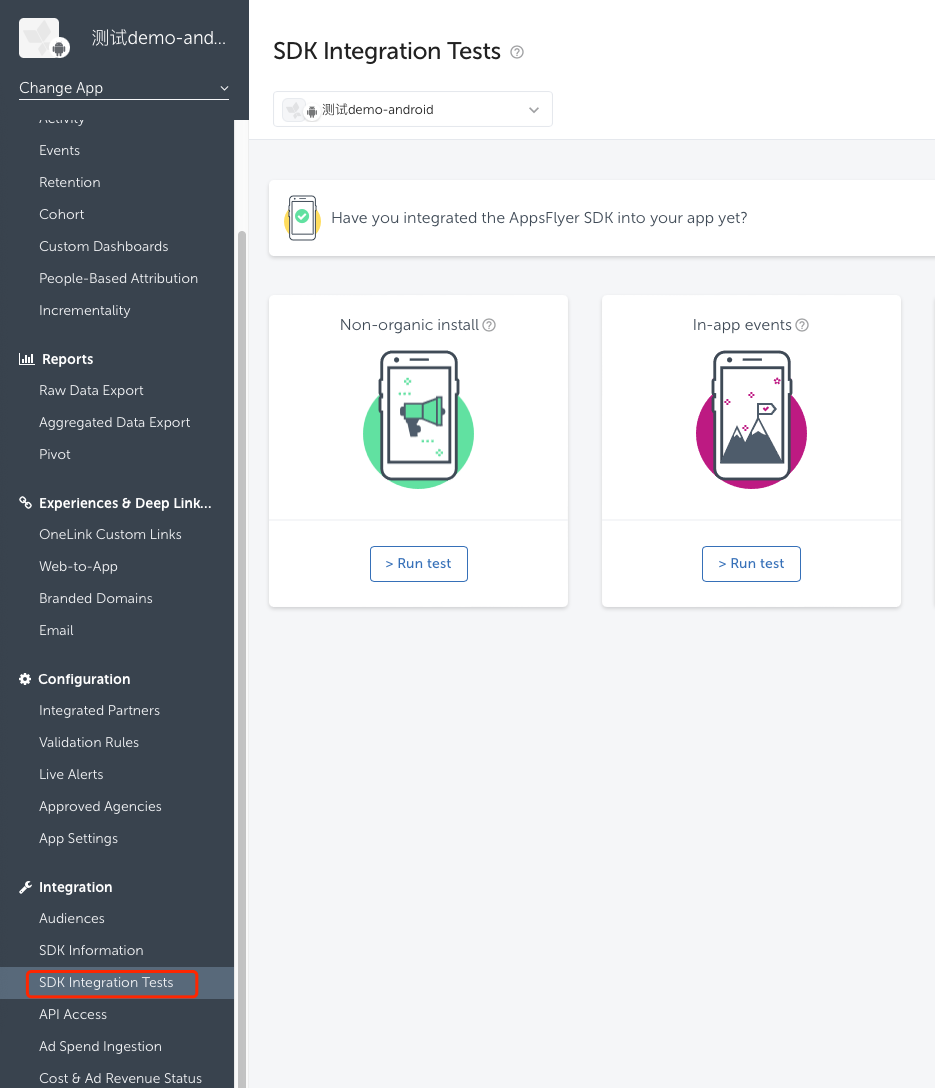Expand Experiences & Deep Linking section

tap(124, 503)
